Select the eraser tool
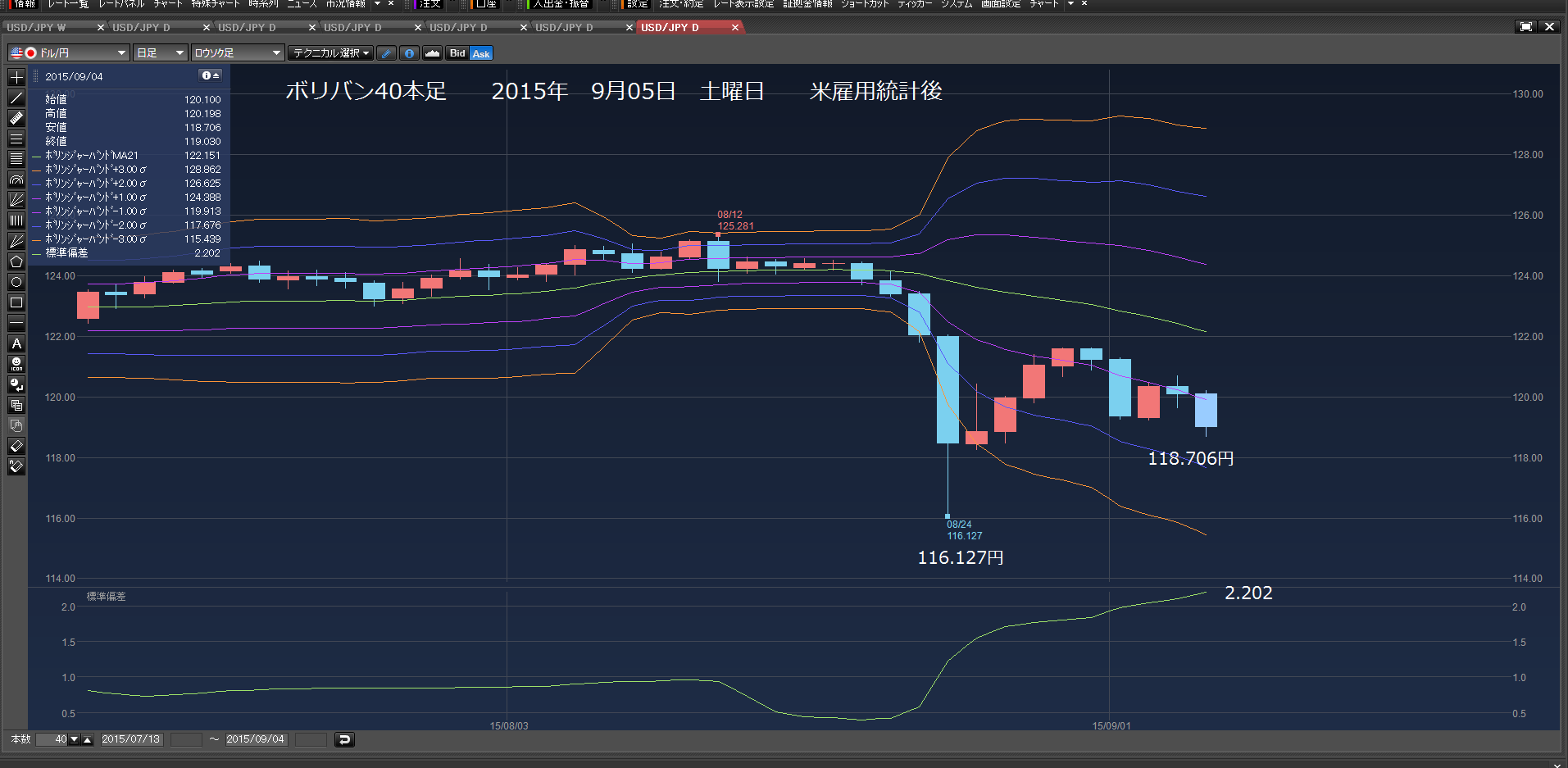Image resolution: width=1568 pixels, height=768 pixels. [x=16, y=446]
